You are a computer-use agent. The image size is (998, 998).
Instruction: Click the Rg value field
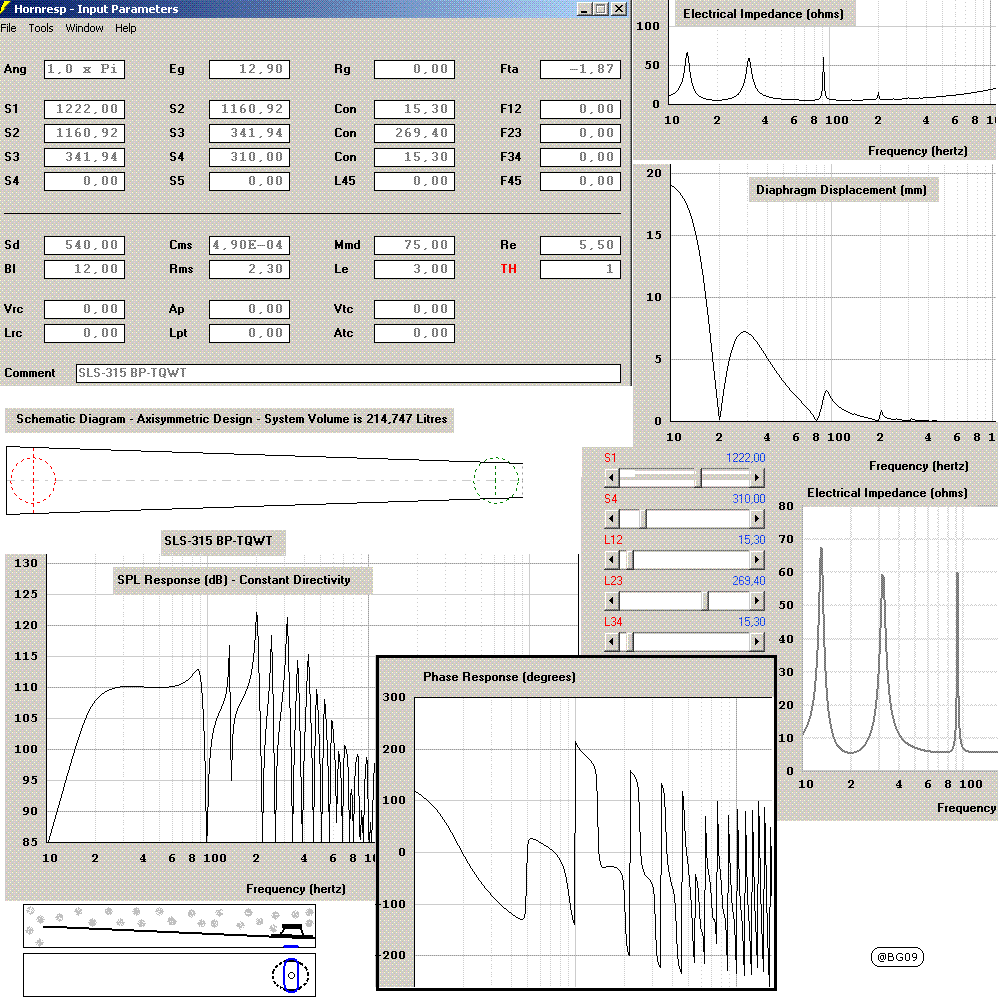414,69
